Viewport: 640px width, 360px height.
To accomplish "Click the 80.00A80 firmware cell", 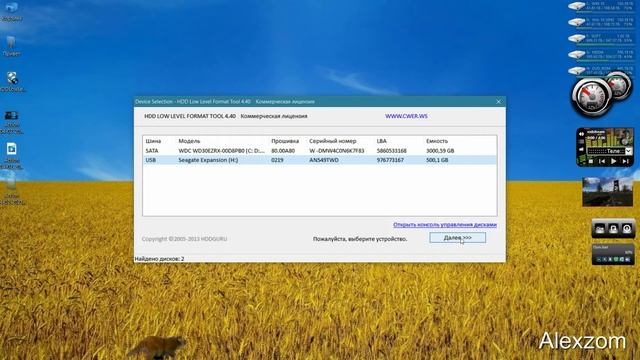I will click(x=283, y=151).
